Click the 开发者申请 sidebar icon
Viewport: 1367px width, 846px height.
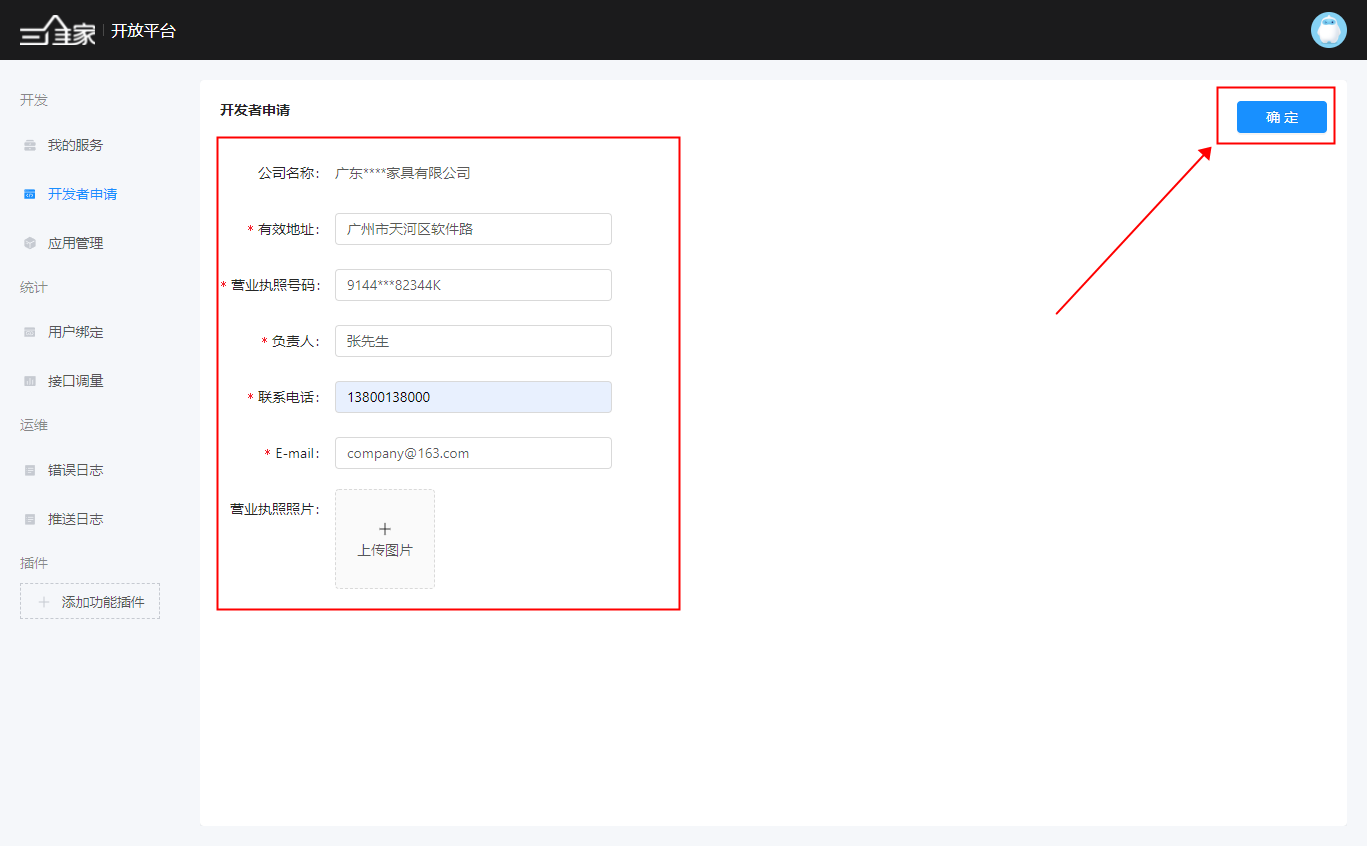tap(30, 194)
